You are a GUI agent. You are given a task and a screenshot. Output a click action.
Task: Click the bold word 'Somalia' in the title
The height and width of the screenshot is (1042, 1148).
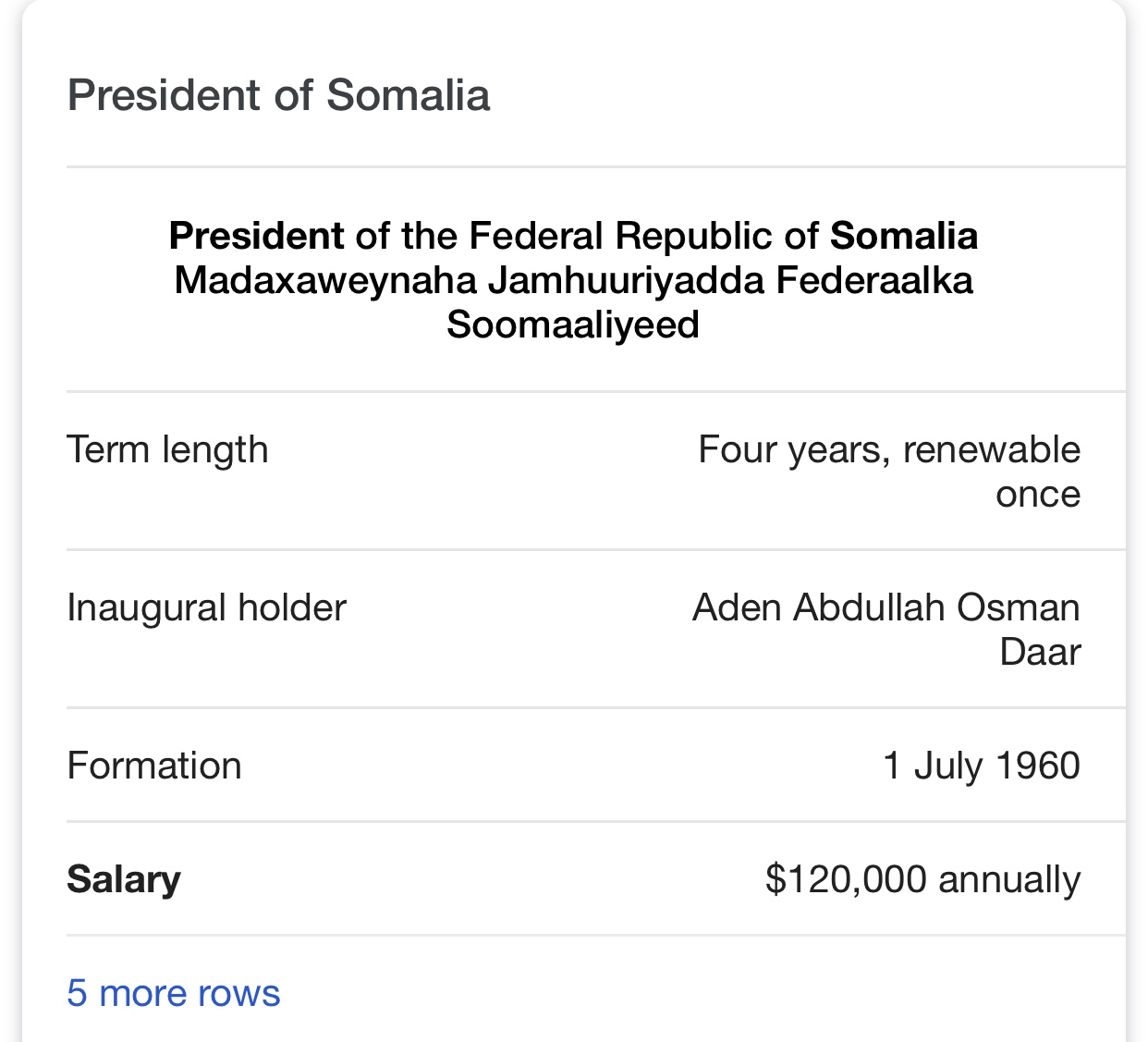tap(904, 236)
